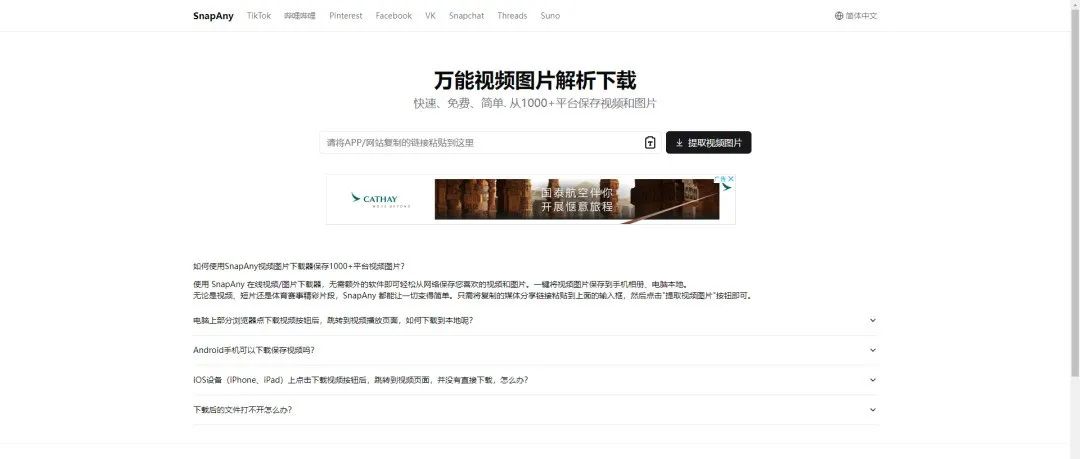Click the chevron beside the IOS question
This screenshot has width=1080, height=459.
click(872, 380)
